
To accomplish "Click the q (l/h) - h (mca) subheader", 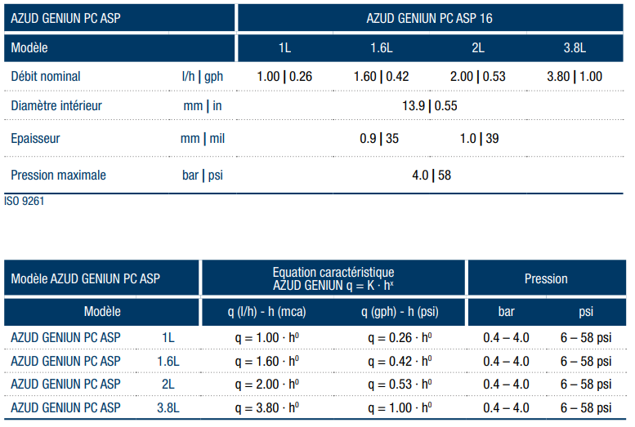I will (266, 312).
